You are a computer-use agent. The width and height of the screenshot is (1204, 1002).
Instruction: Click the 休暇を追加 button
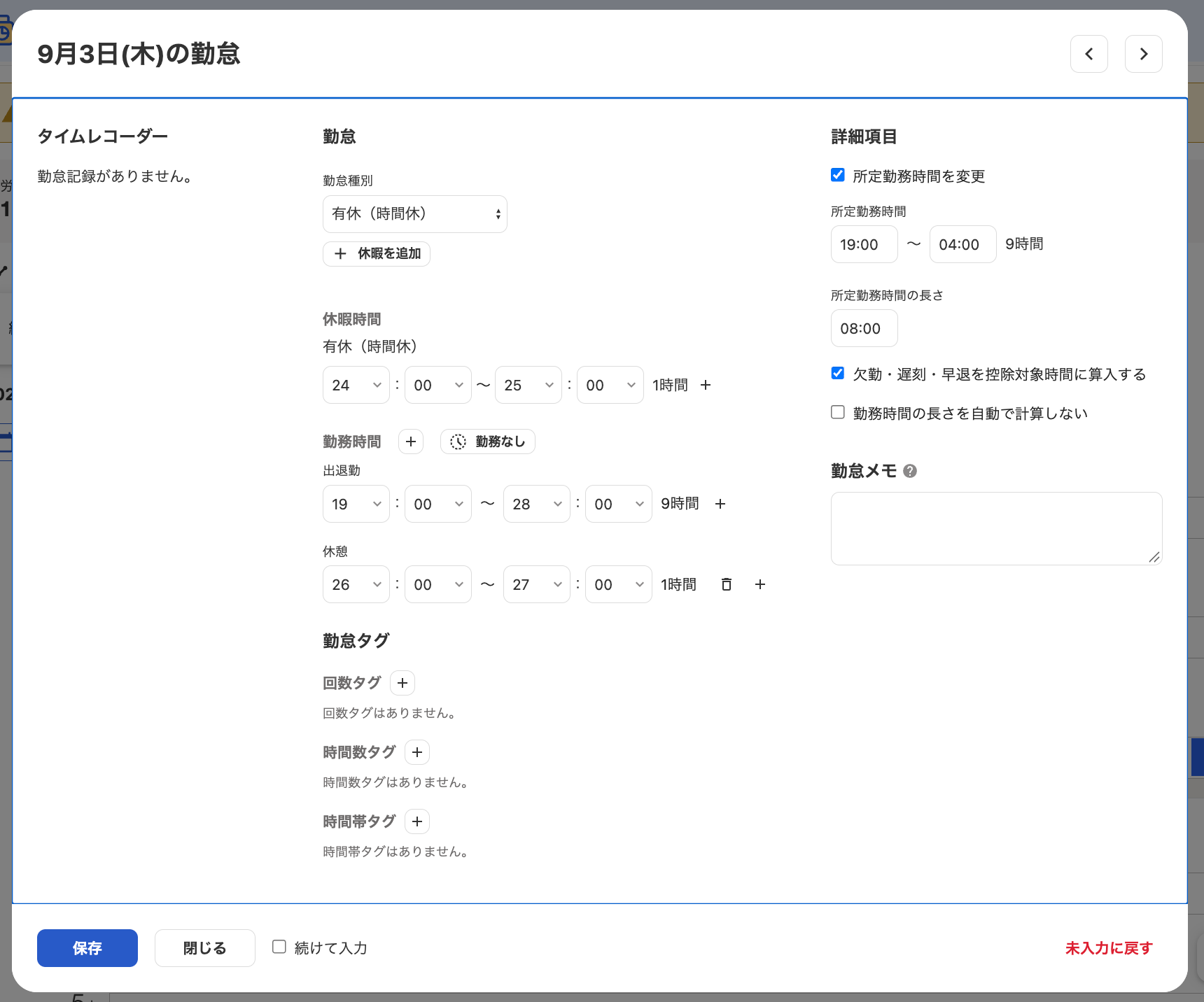click(x=377, y=253)
